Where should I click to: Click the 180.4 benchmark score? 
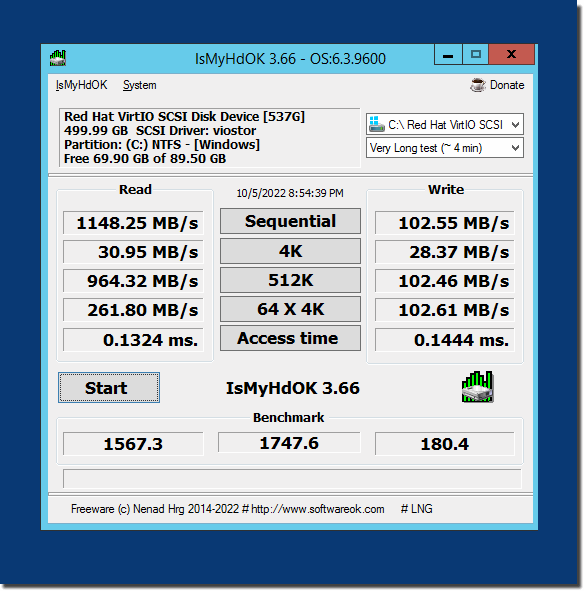445,444
